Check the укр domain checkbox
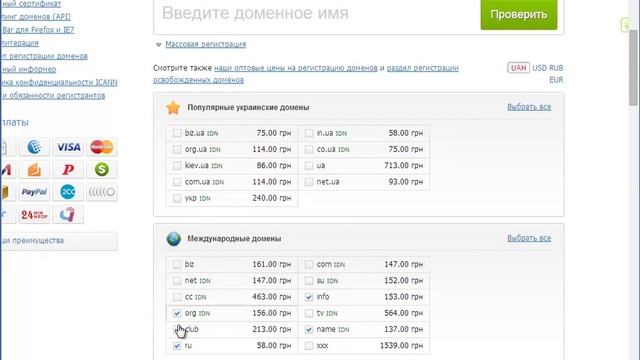 (x=177, y=198)
